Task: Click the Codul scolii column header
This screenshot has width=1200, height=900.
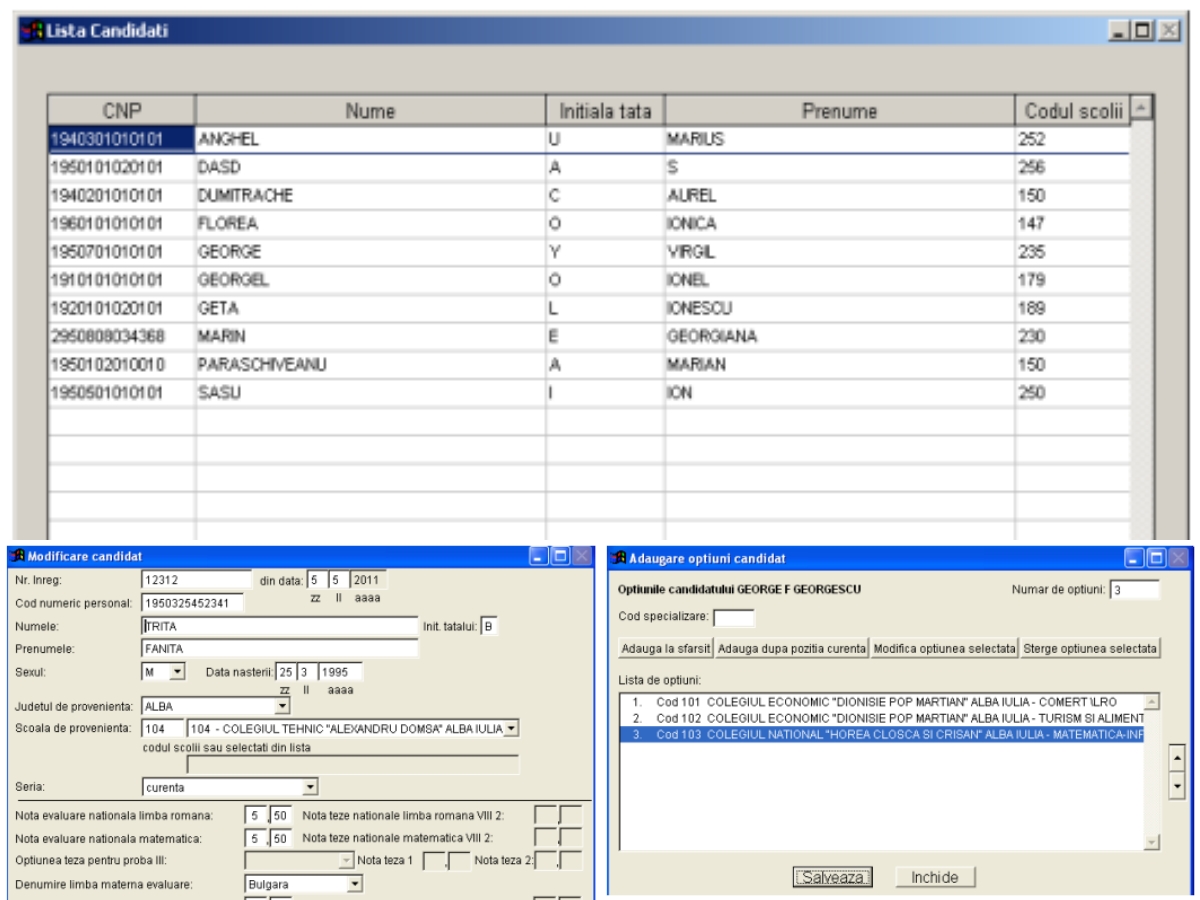Action: click(x=1072, y=111)
